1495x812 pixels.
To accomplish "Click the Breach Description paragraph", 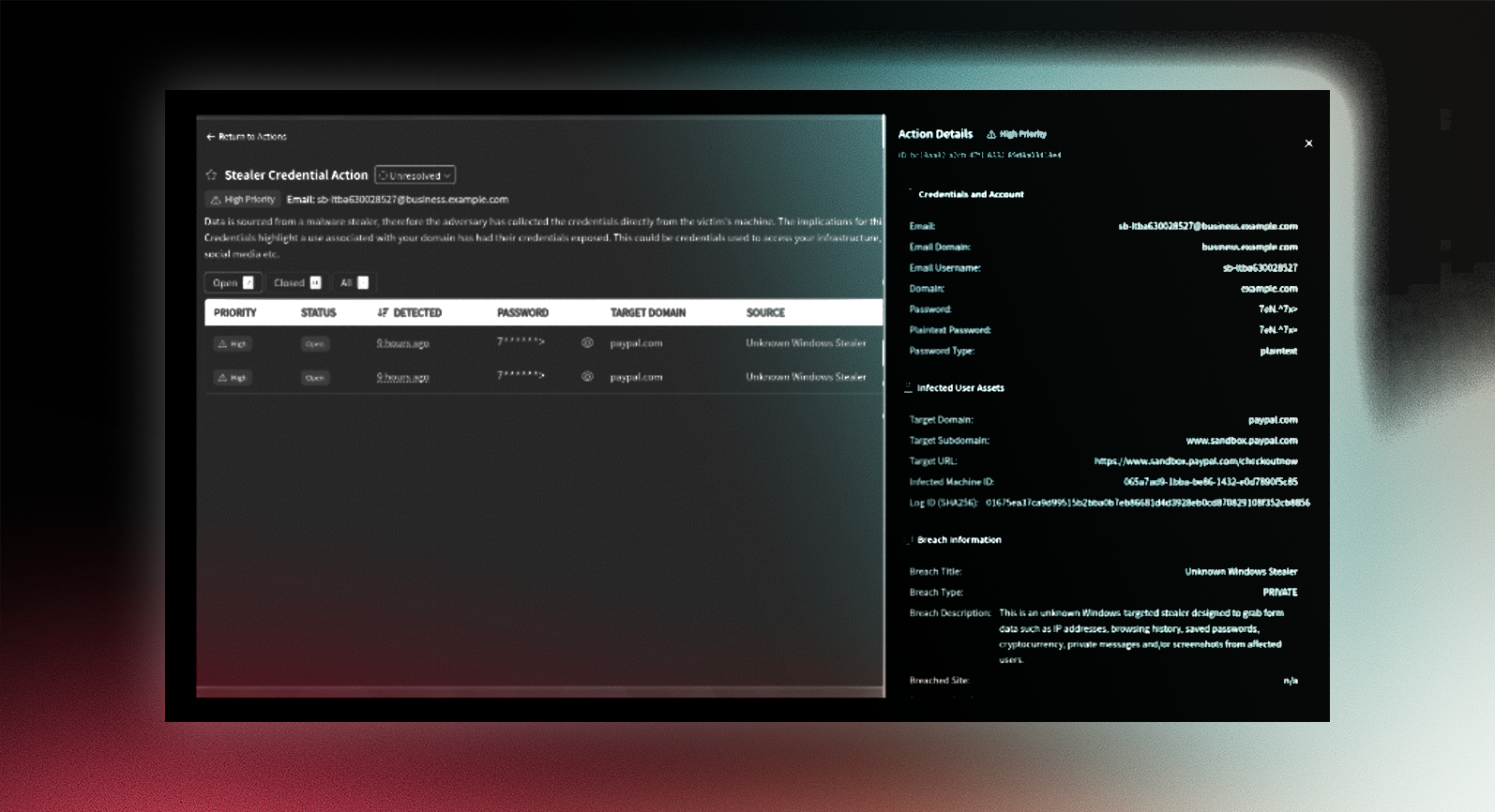I will point(1143,636).
